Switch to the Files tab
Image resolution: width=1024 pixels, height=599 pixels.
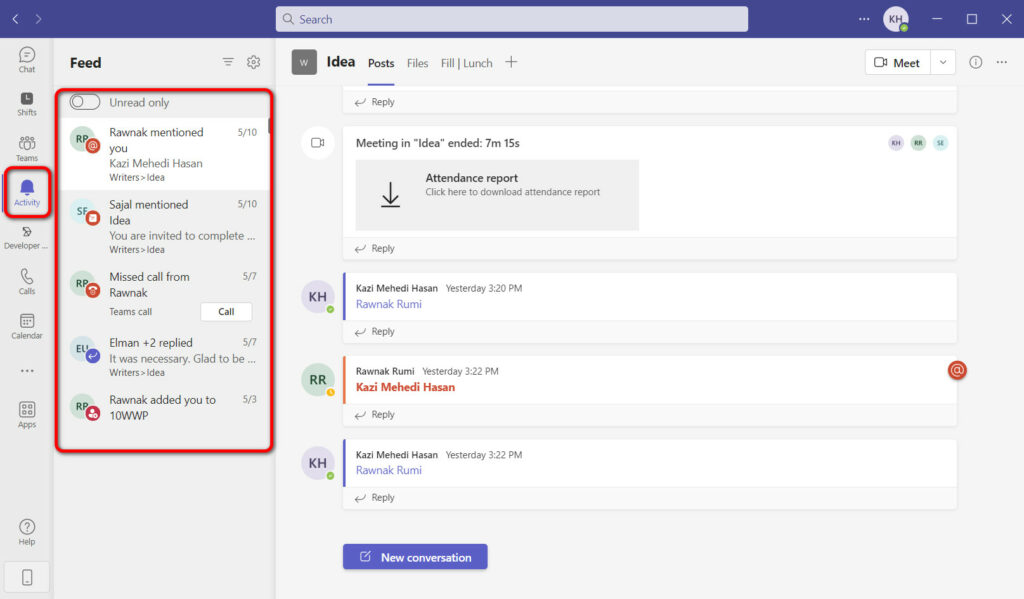tap(417, 63)
